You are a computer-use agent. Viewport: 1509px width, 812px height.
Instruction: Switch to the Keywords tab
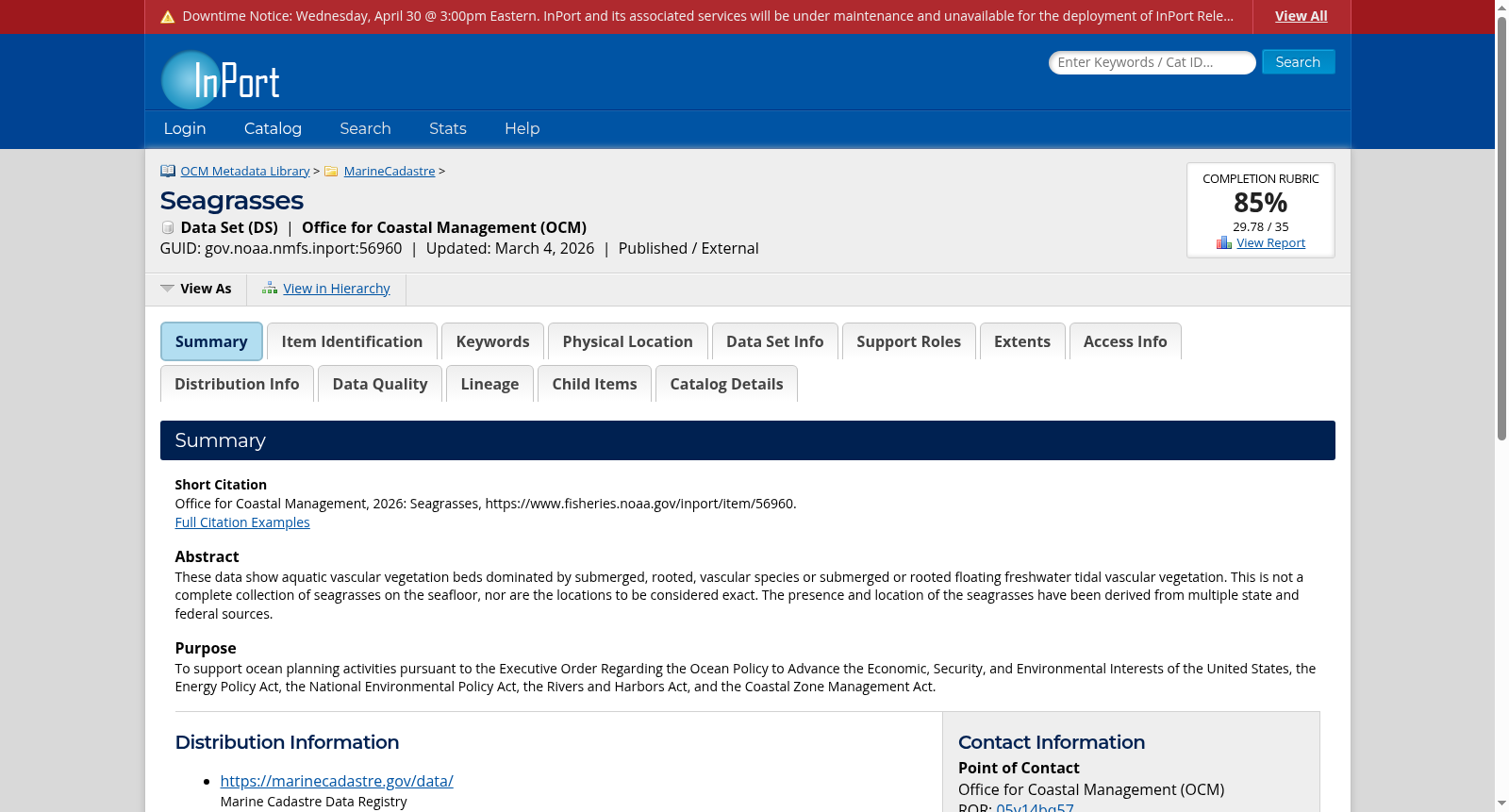[492, 341]
